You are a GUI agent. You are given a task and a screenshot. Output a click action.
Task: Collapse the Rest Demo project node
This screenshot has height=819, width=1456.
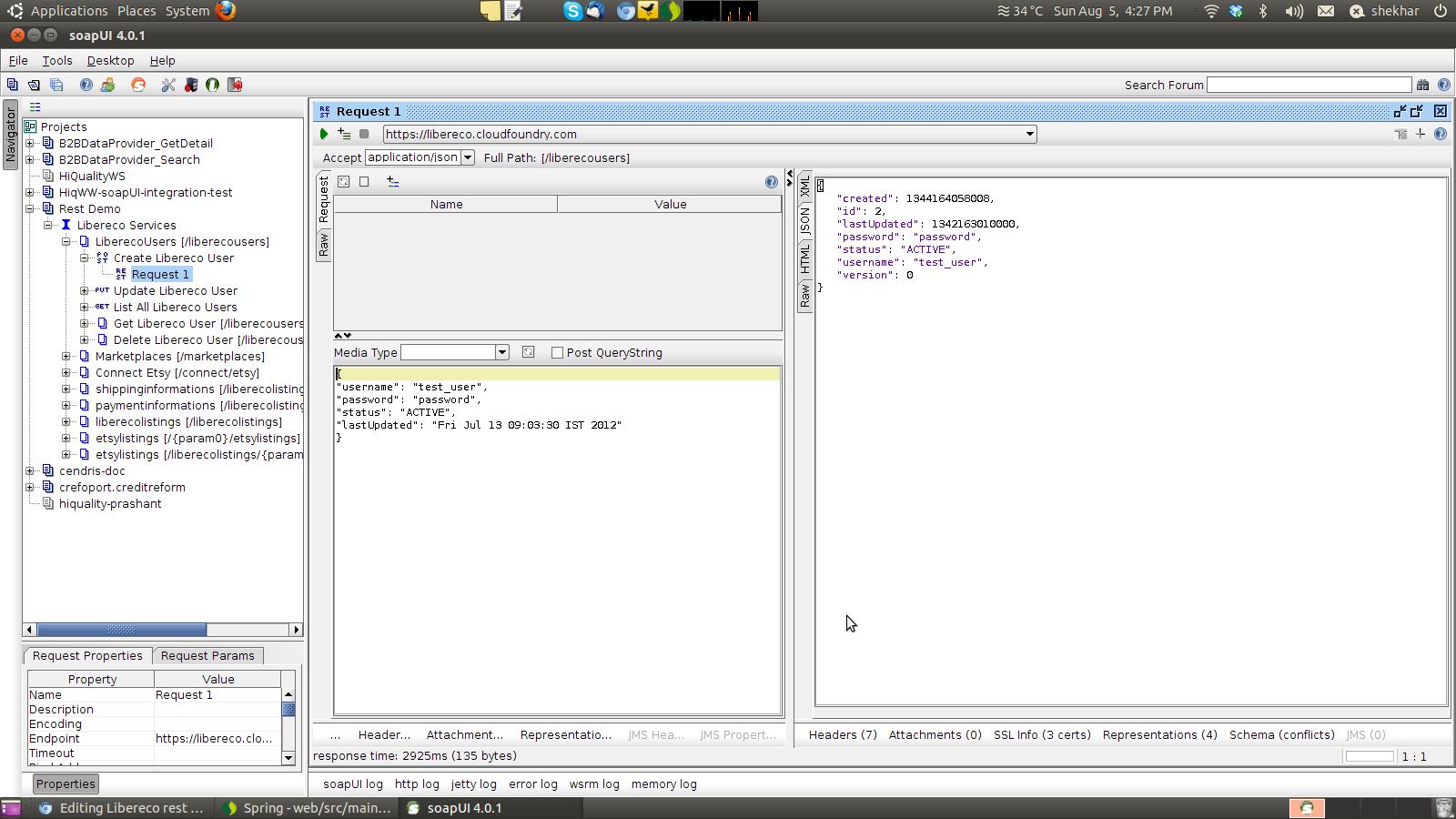30,209
